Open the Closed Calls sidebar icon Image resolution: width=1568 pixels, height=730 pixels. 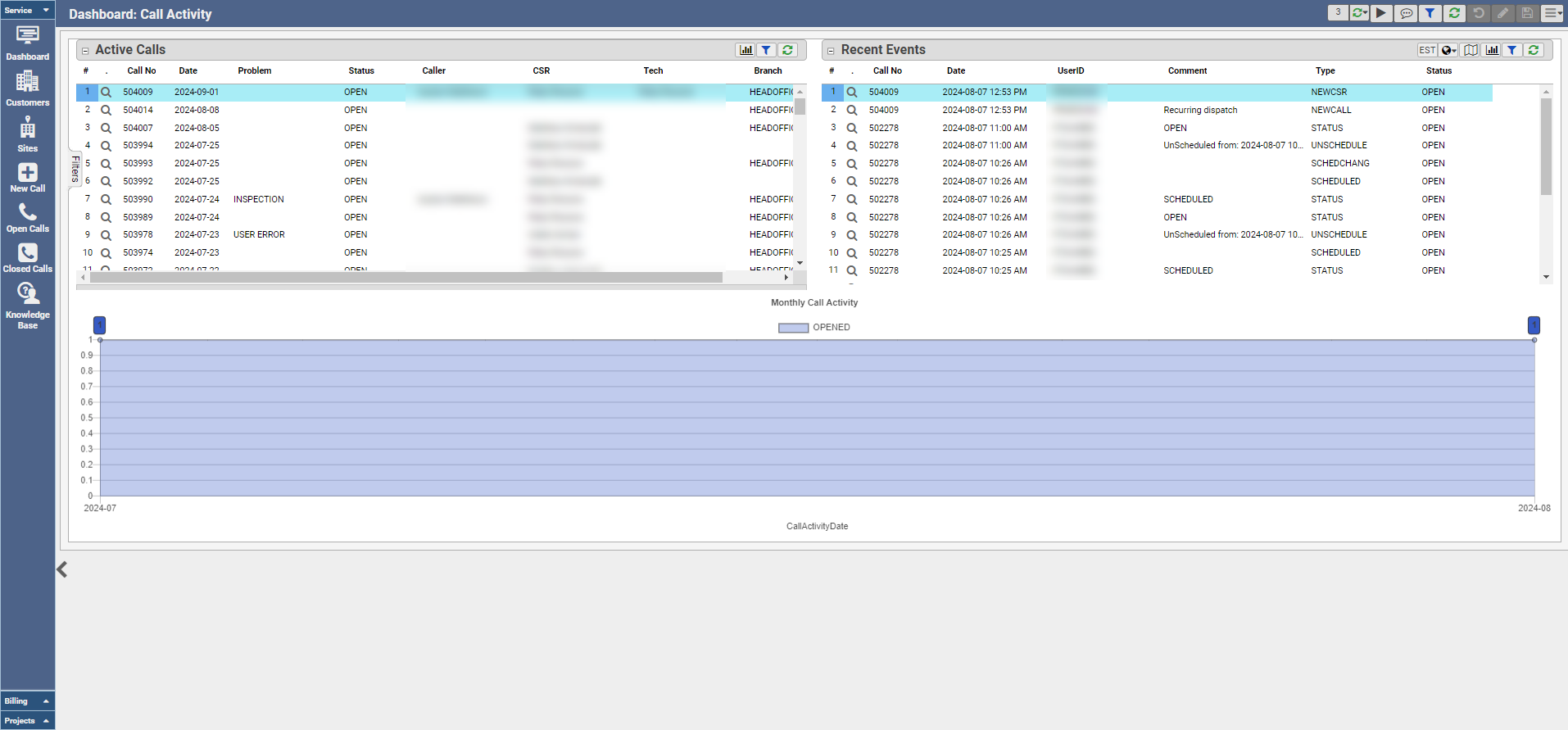coord(27,257)
